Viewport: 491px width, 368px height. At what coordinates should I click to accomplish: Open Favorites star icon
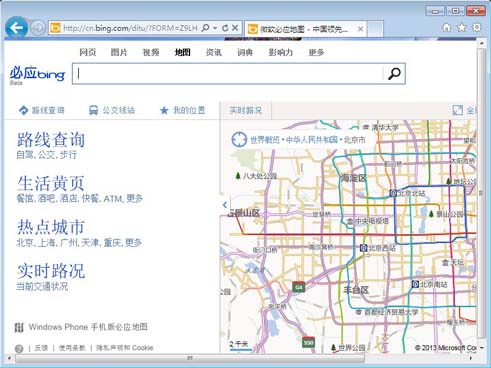tap(462, 27)
